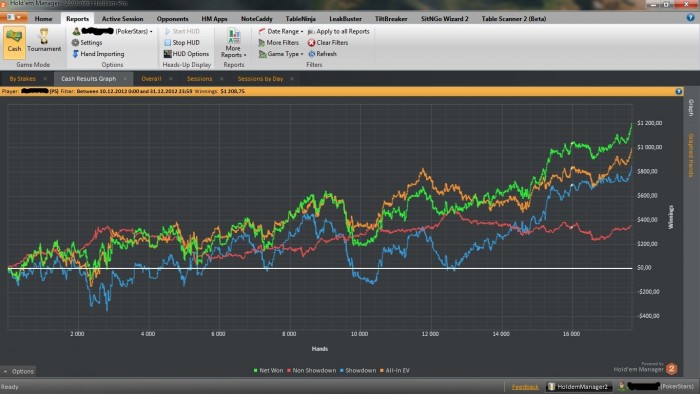The height and width of the screenshot is (394, 700).
Task: Switch to Overall report tab
Action: 151,79
